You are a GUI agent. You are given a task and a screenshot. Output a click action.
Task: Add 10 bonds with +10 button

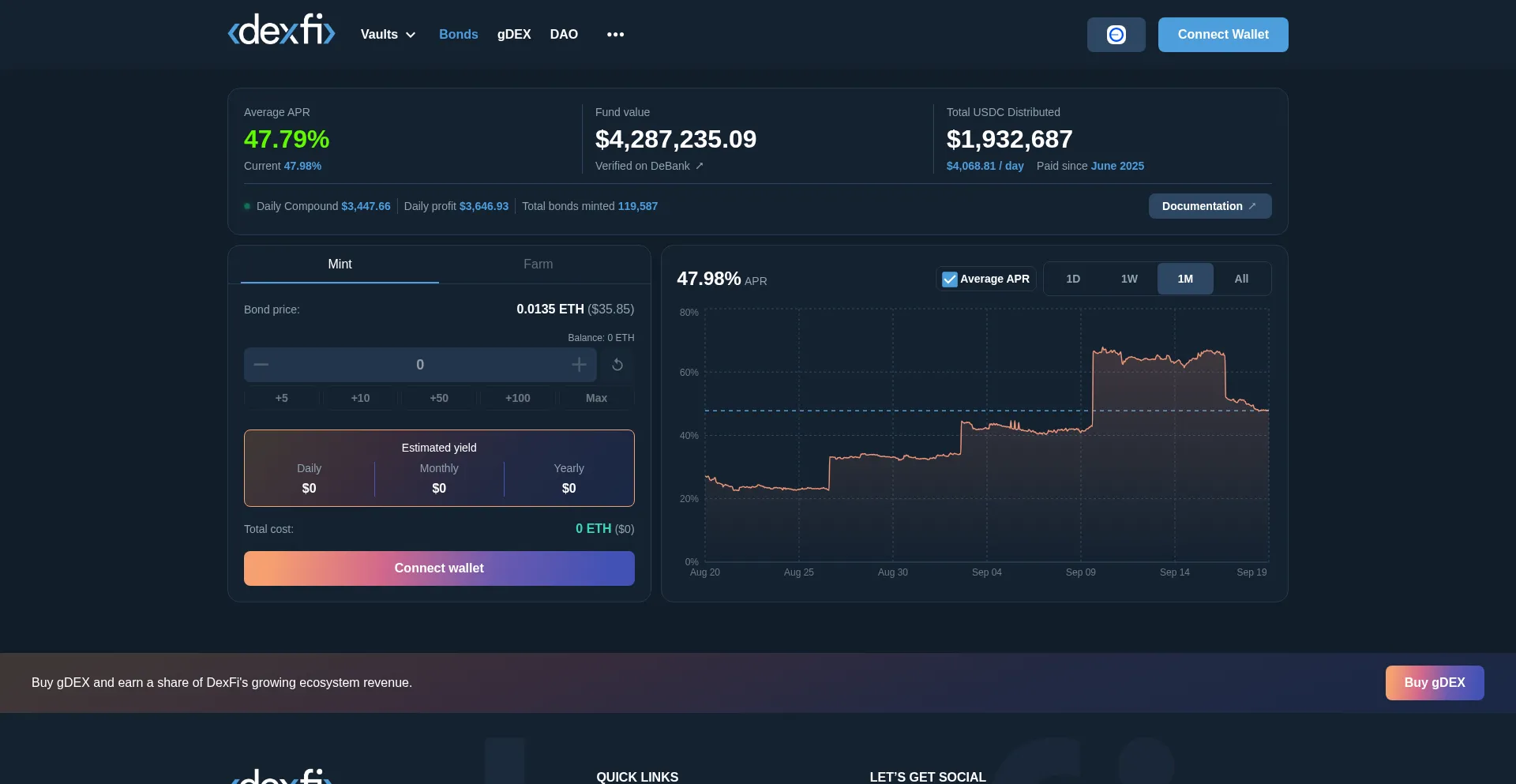pos(361,398)
